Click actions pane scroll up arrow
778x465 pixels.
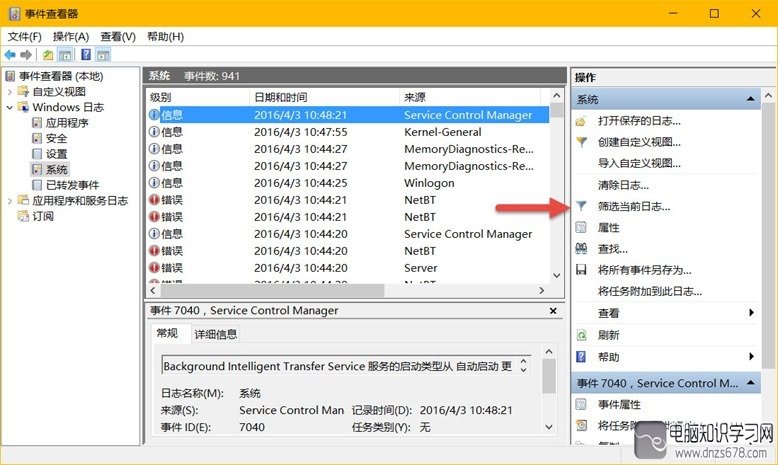tap(769, 95)
